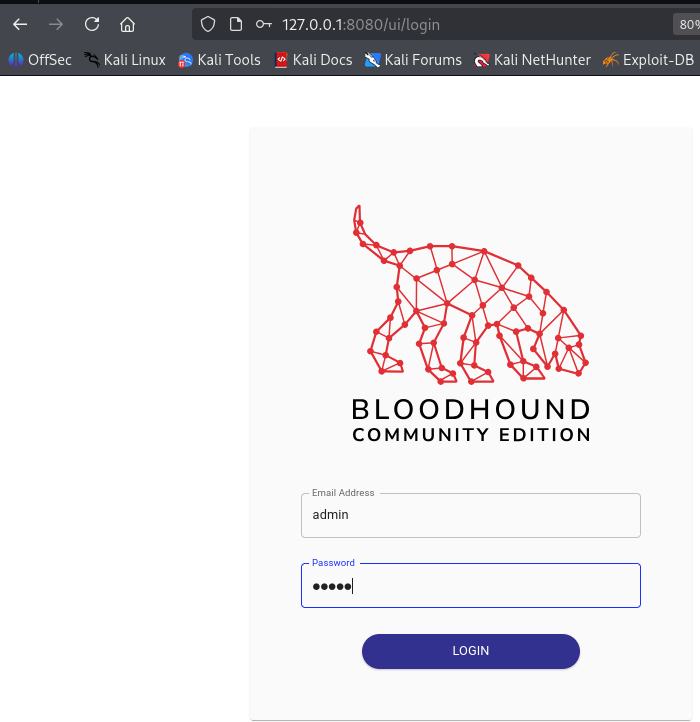Open the Exploit-DB bookmark
Image resolution: width=700 pixels, height=722 pixels.
coord(648,60)
